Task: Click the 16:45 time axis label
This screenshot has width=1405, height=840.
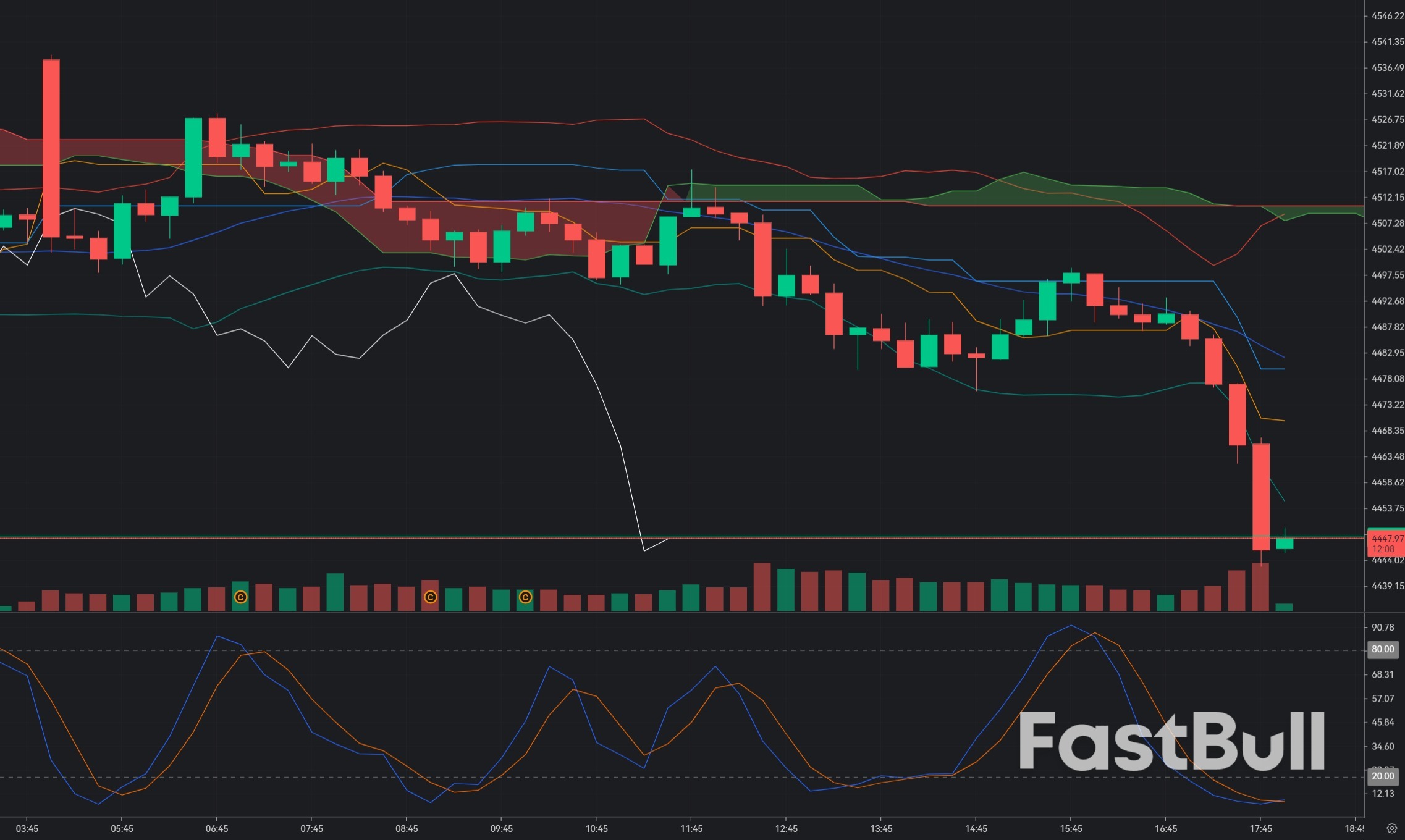Action: click(1166, 829)
